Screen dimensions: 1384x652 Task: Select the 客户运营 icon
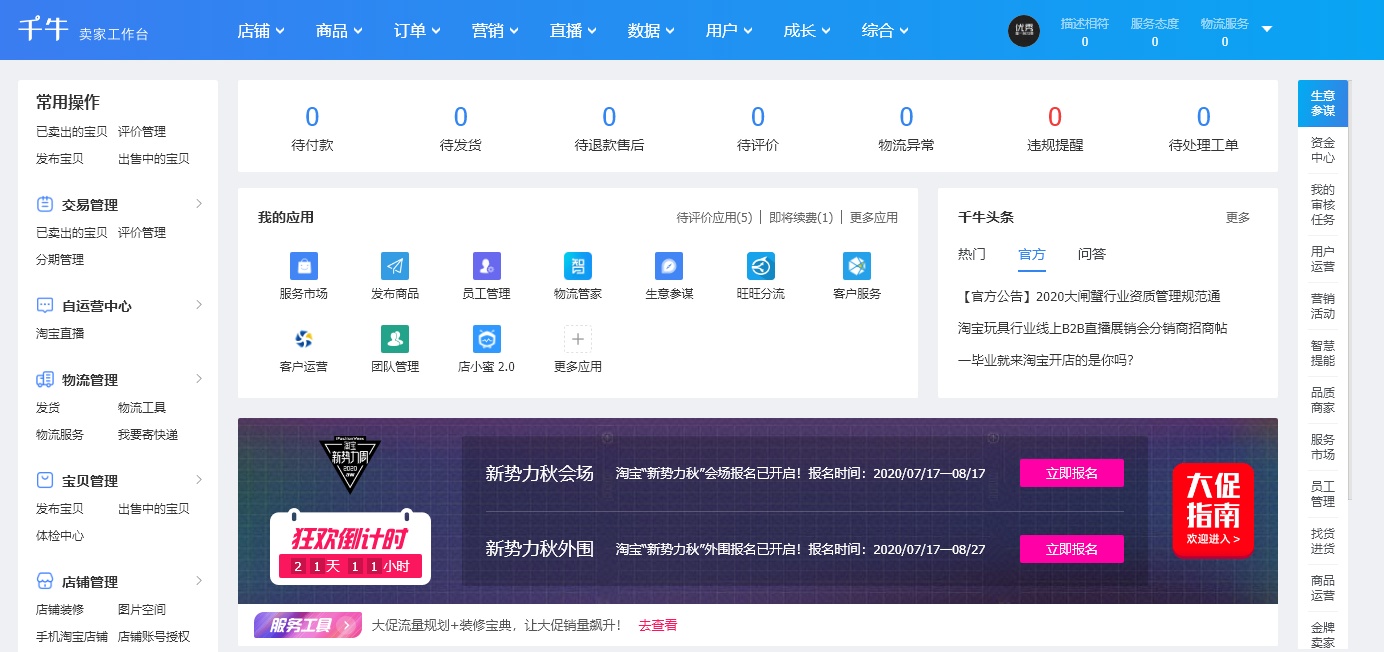tap(303, 339)
